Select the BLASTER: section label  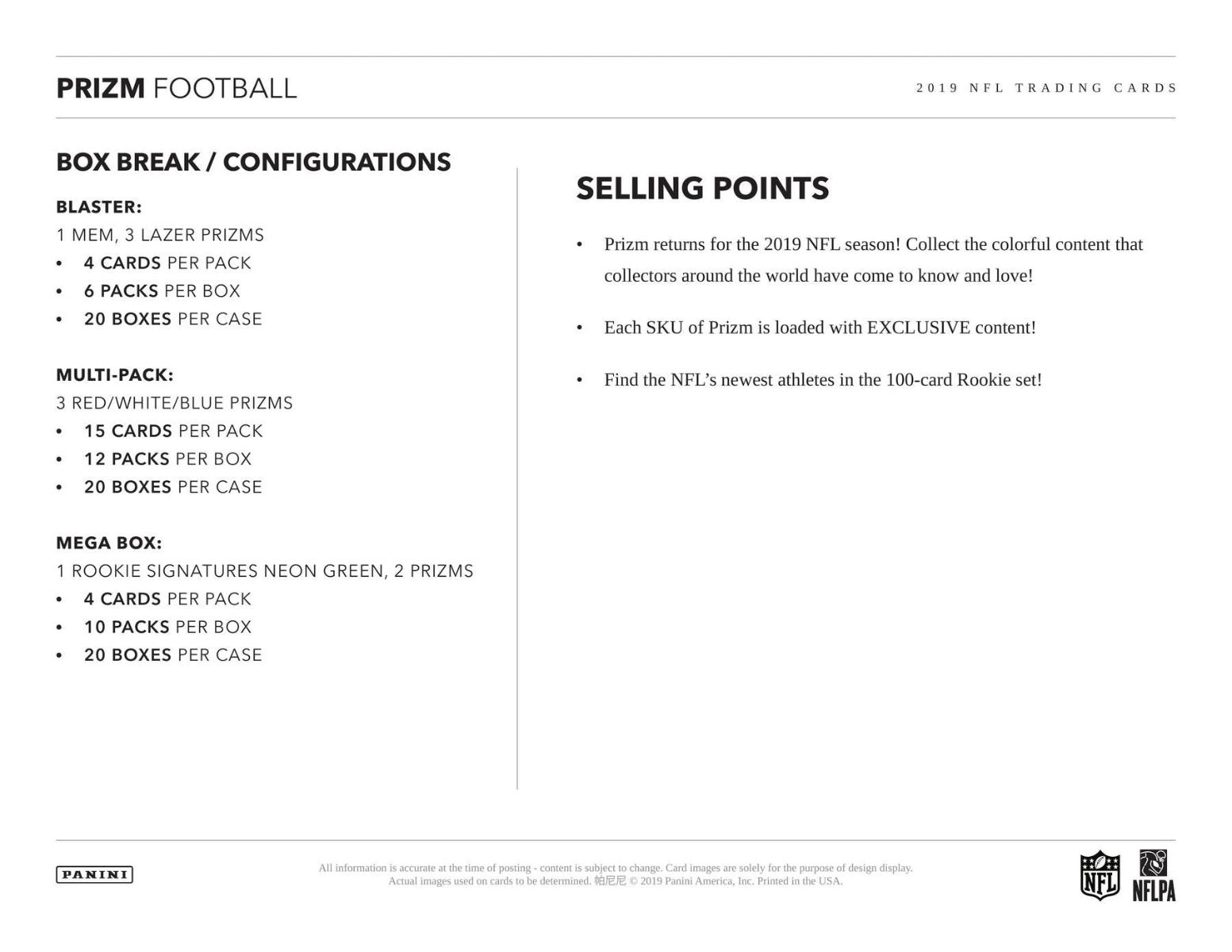tap(98, 207)
